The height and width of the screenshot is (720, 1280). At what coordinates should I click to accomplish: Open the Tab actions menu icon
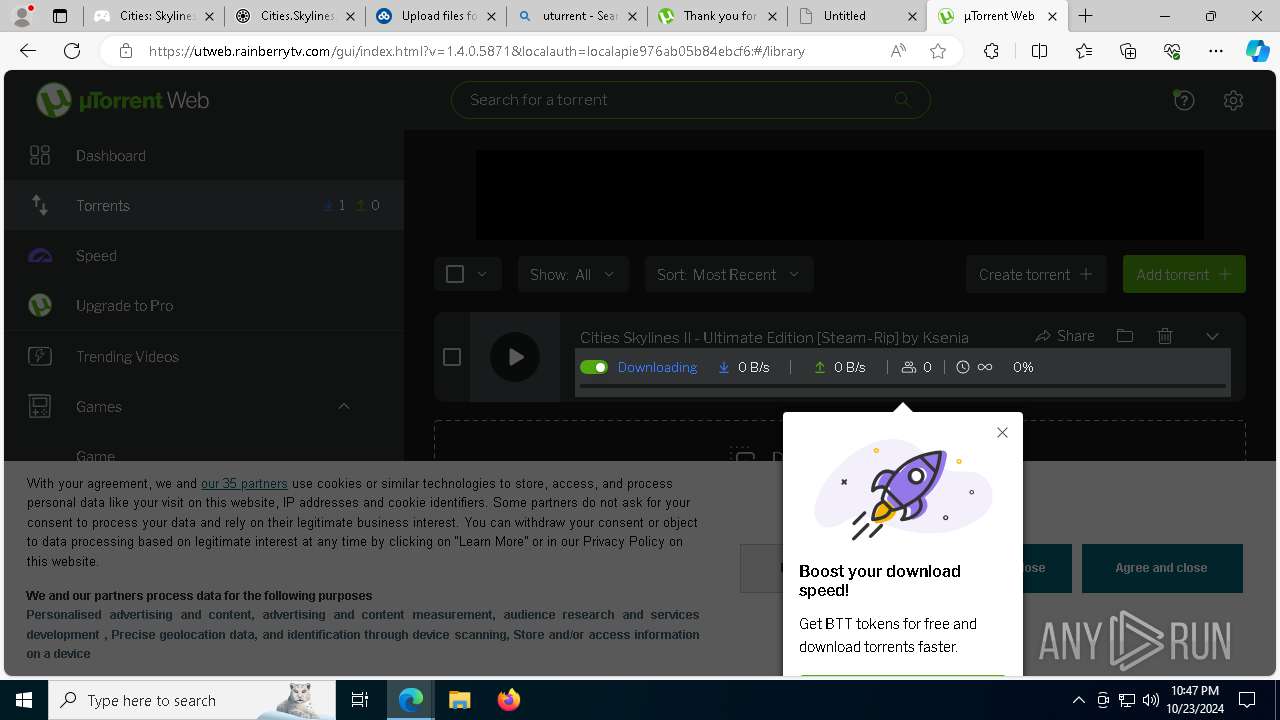(60, 16)
